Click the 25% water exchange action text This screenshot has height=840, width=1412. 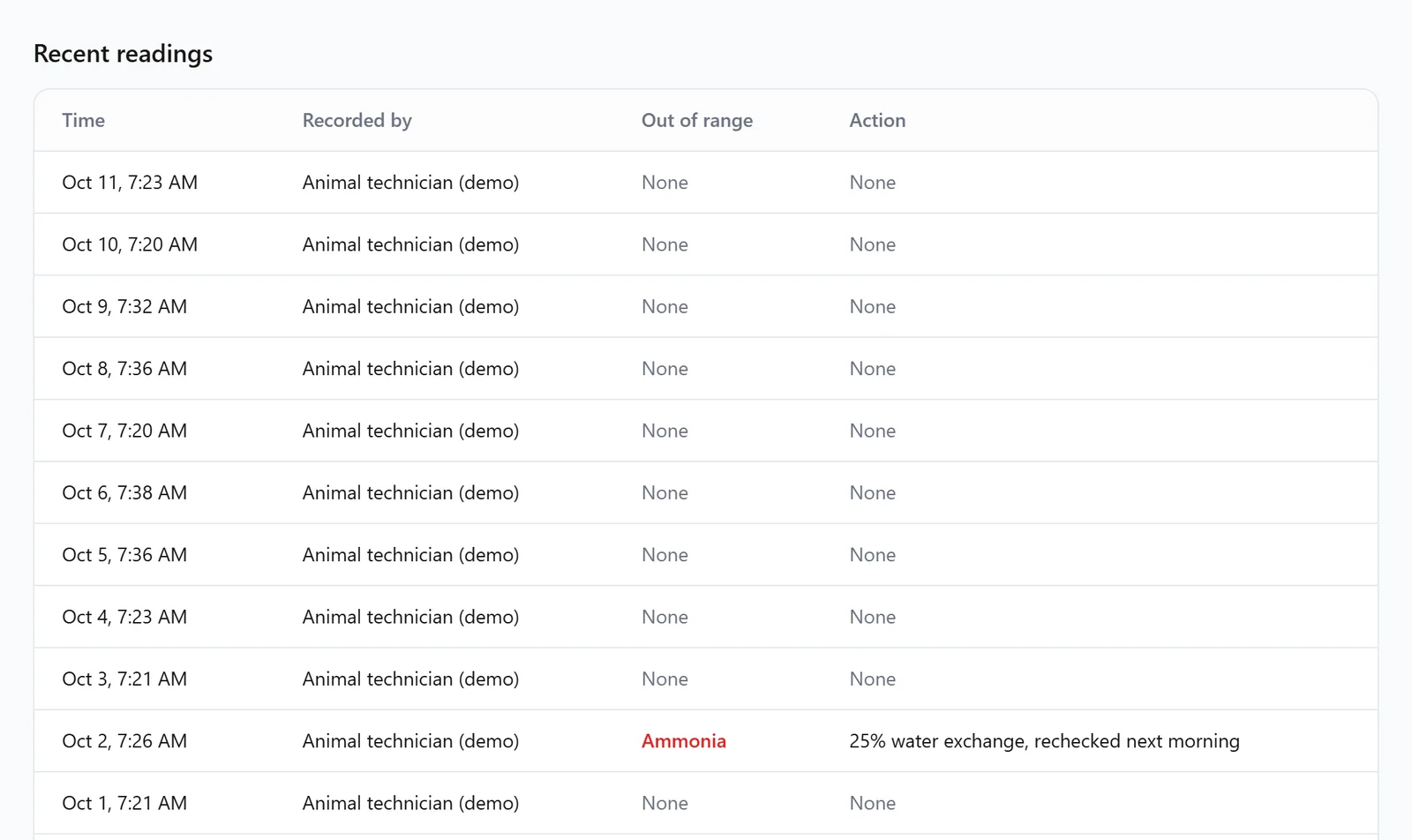click(1045, 741)
